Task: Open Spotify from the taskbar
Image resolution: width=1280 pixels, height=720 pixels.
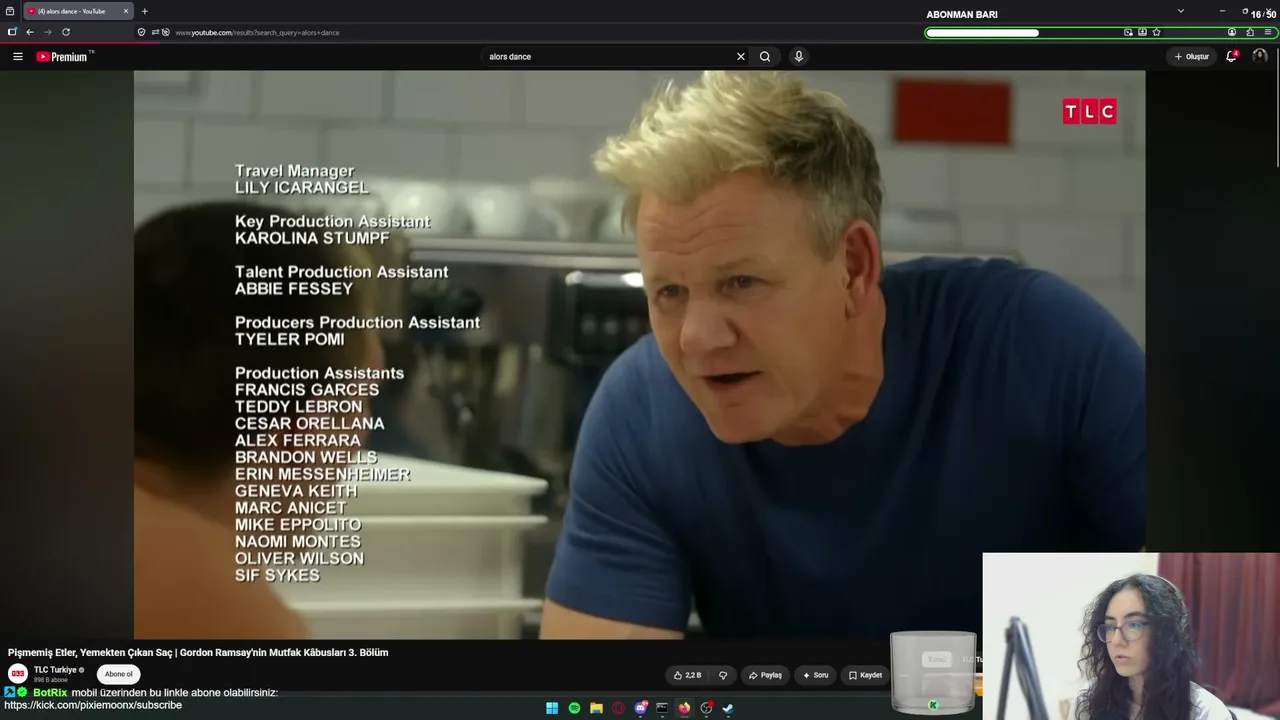Action: click(574, 708)
